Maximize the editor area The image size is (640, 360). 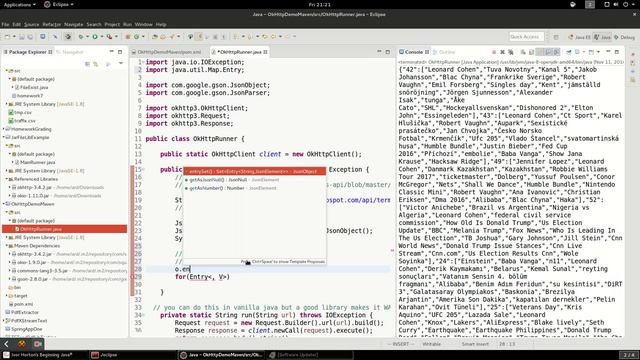[x=388, y=52]
